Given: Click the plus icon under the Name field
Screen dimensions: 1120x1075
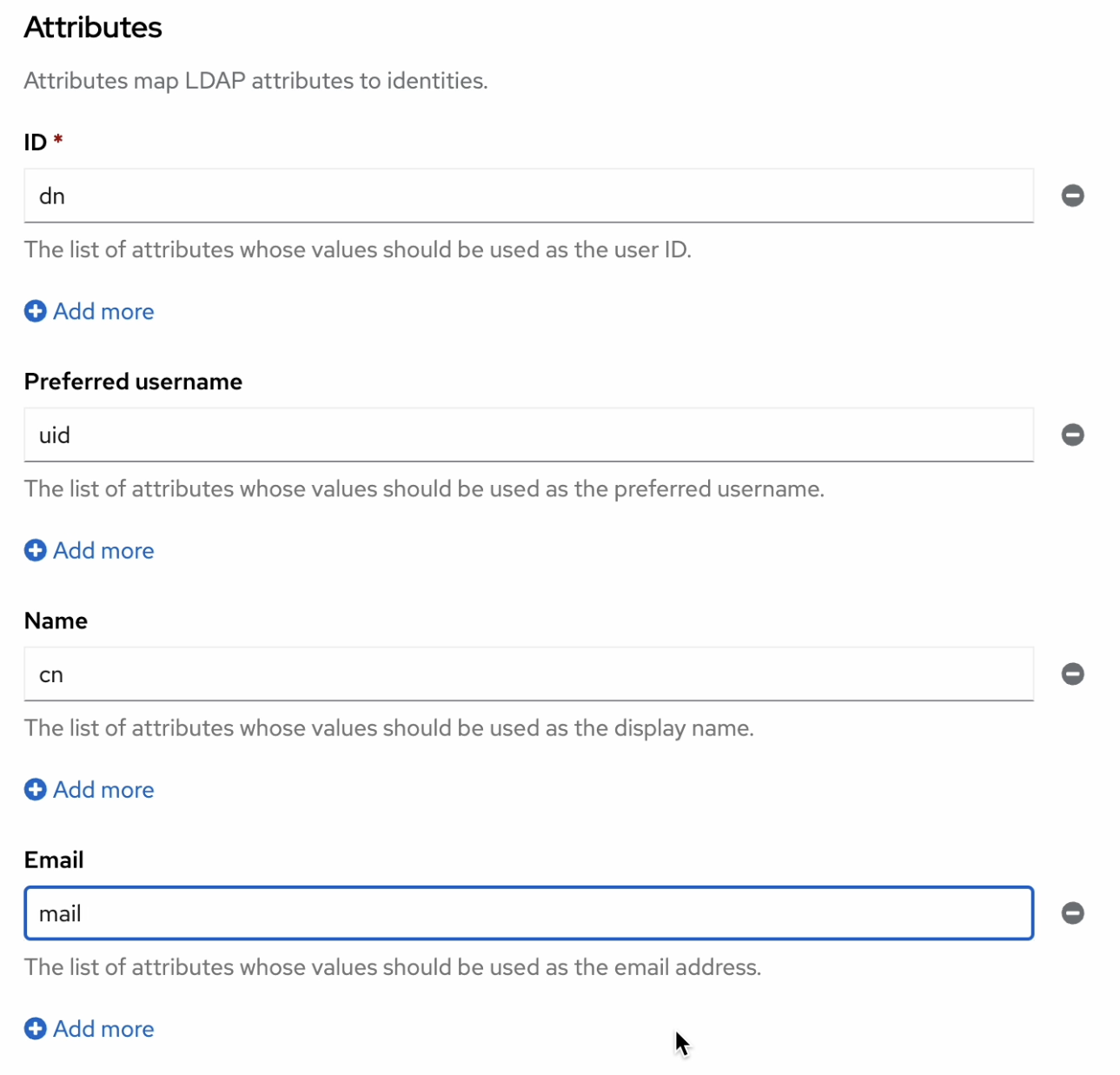Looking at the screenshot, I should [x=35, y=789].
